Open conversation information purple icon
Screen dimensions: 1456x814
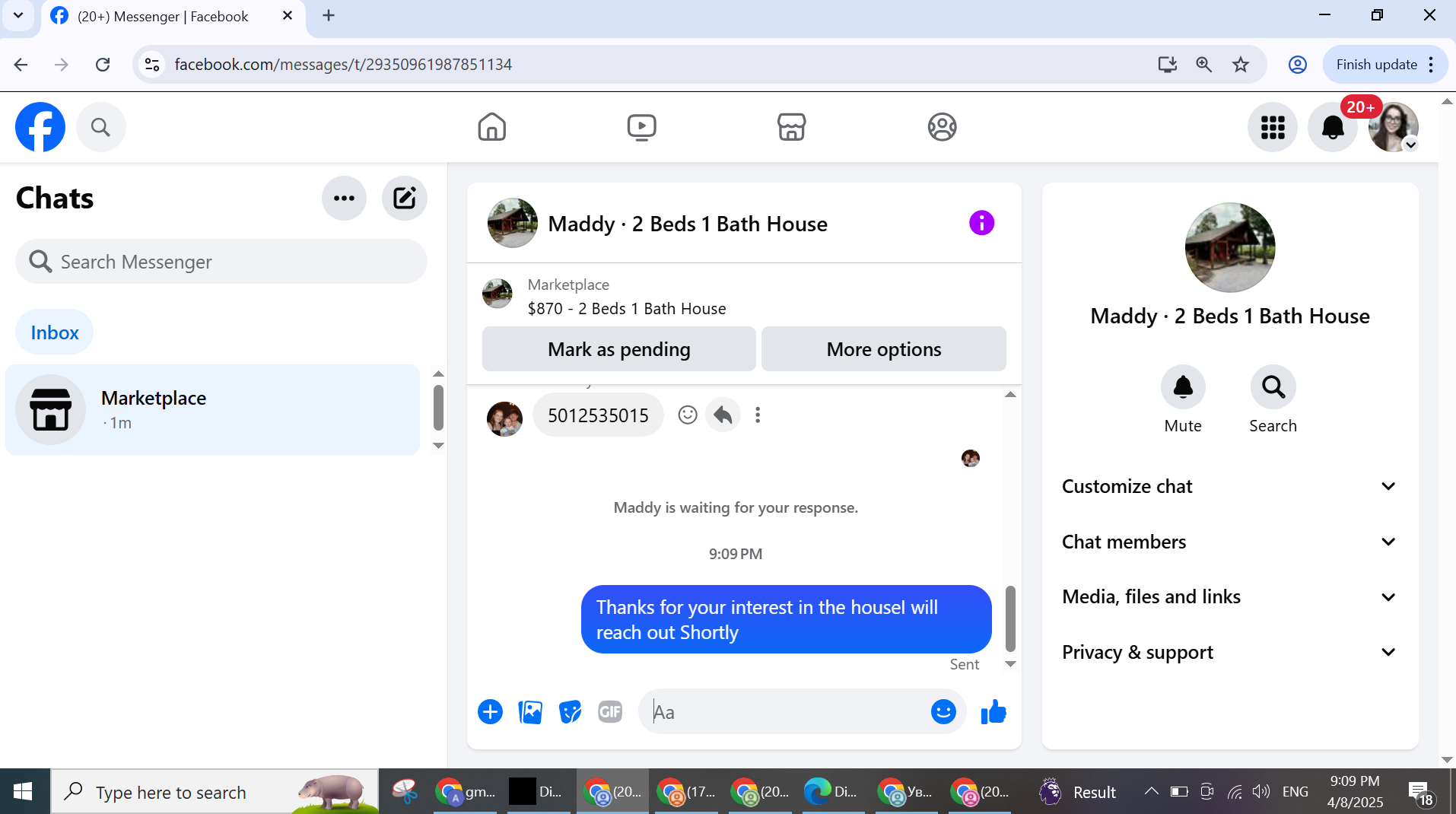click(x=981, y=223)
